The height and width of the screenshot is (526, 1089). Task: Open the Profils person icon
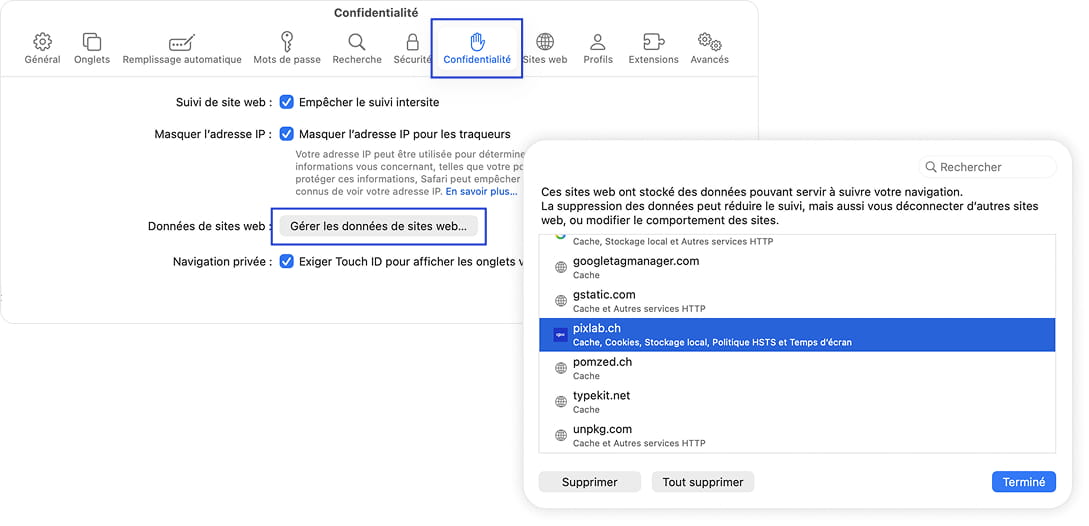pos(598,42)
